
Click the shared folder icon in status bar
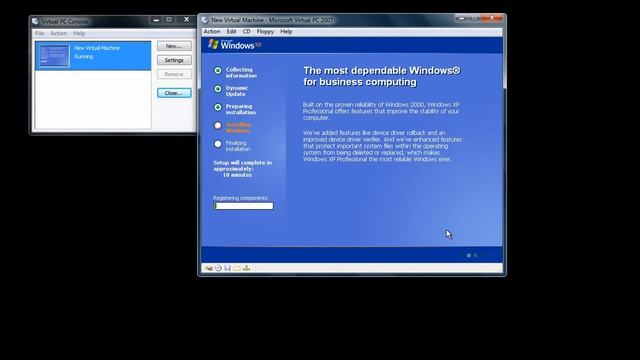[x=237, y=268]
